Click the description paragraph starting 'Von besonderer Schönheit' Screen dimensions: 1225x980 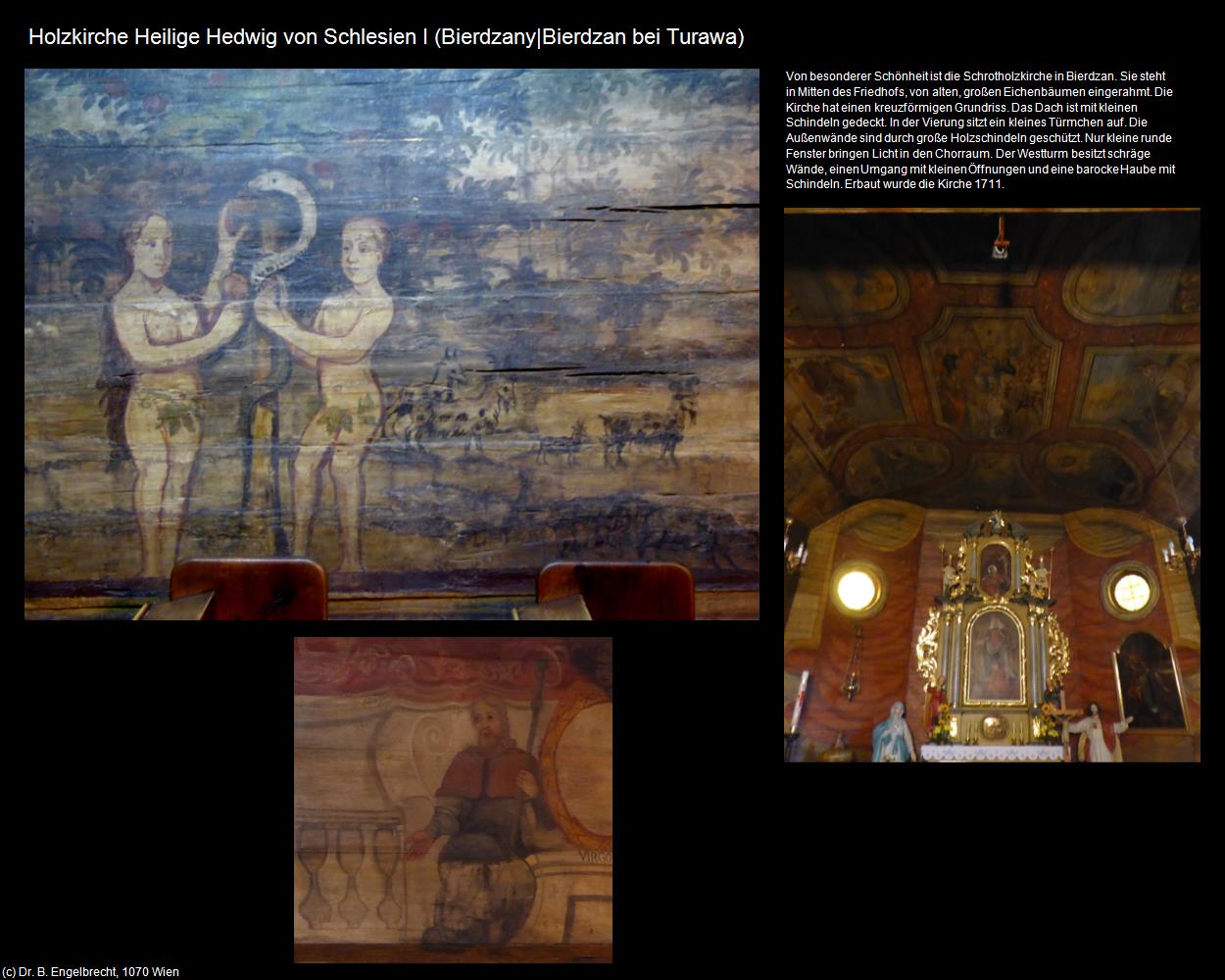(980, 129)
